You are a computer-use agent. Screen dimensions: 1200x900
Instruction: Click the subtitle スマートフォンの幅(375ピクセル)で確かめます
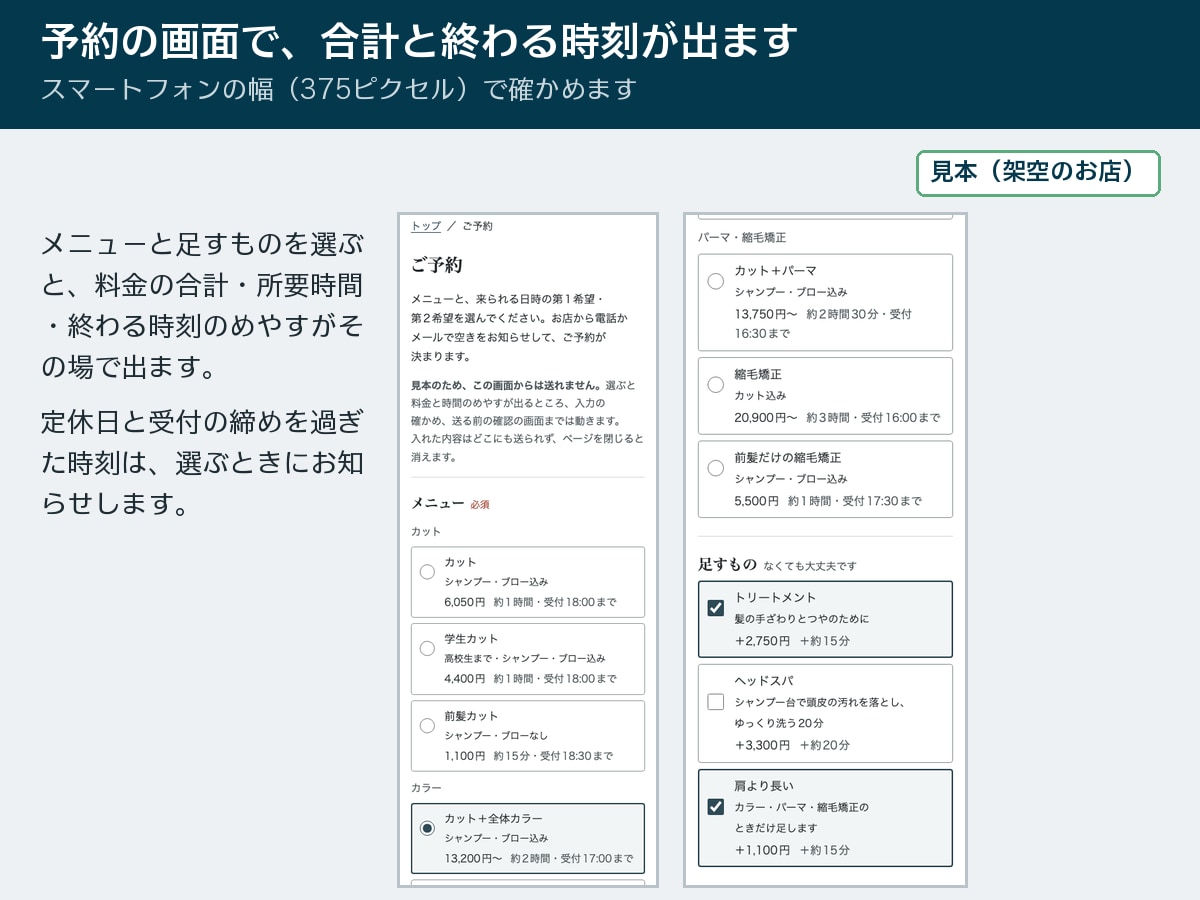(x=339, y=89)
